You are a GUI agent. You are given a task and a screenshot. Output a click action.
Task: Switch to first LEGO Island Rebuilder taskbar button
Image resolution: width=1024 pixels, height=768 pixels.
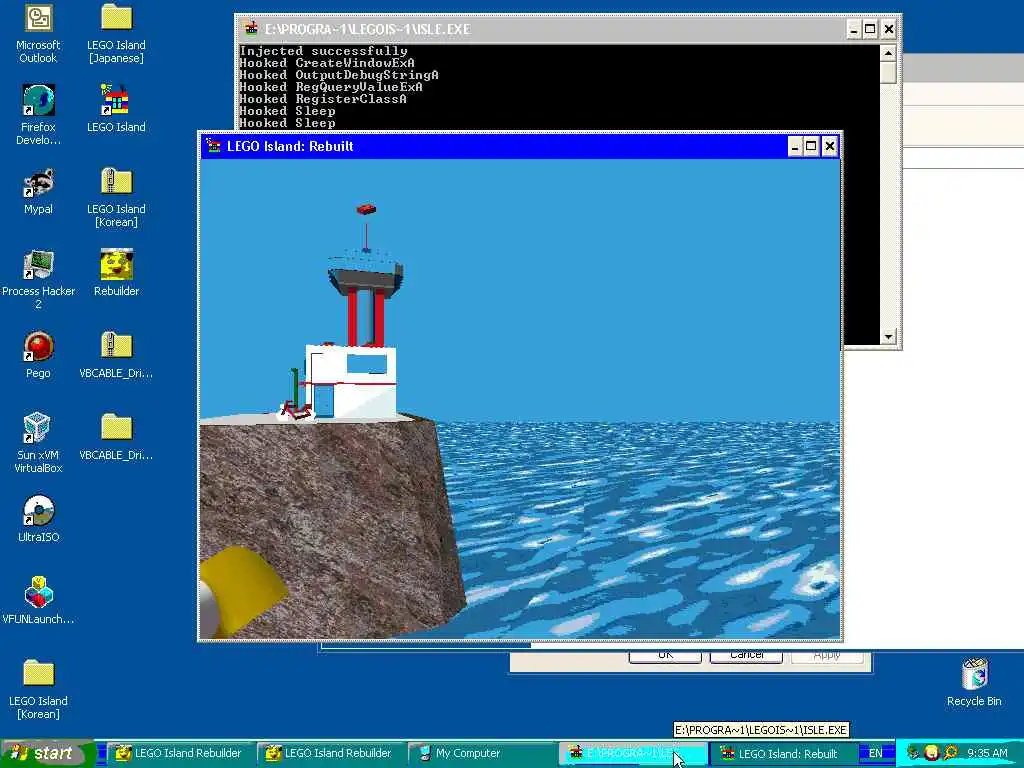coord(181,753)
